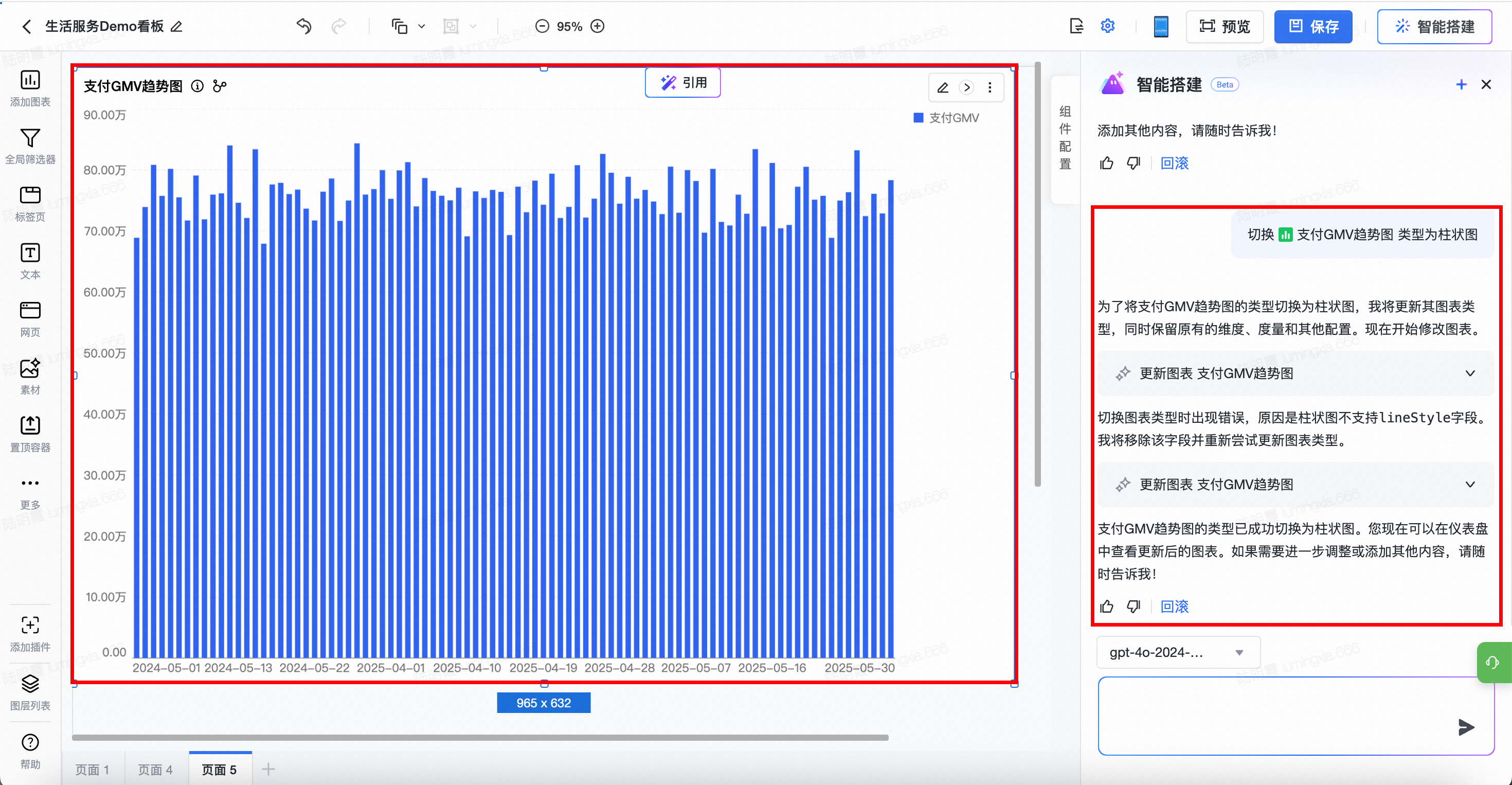Open the gpt-4o model dropdown

pos(1177,652)
